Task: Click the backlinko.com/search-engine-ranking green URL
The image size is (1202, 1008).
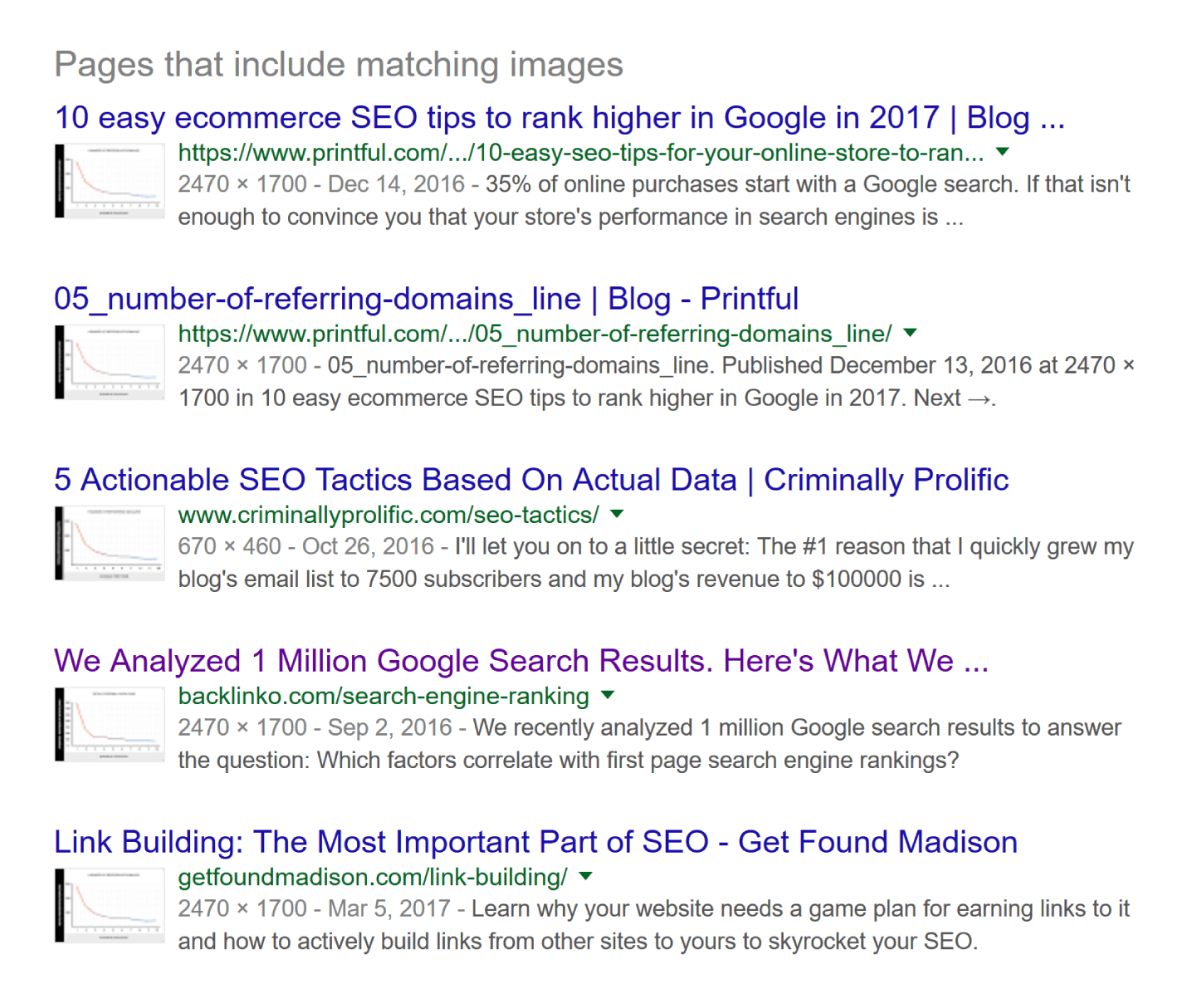Action: pos(384,696)
